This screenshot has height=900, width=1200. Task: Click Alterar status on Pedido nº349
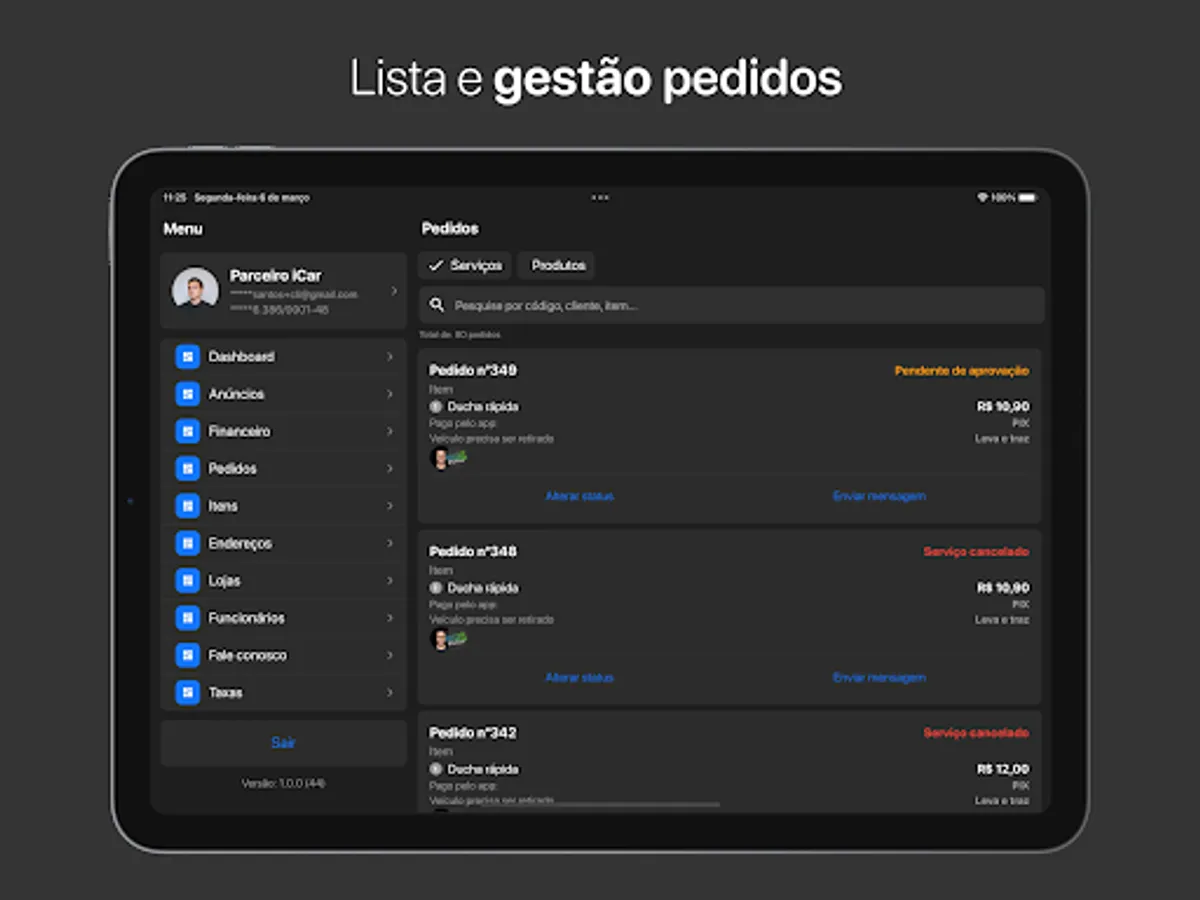580,495
